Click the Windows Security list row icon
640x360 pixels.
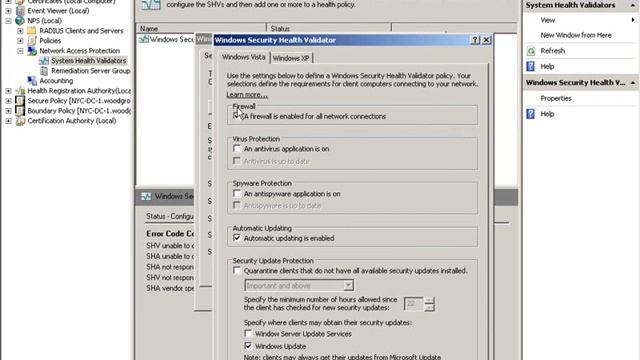pos(144,40)
